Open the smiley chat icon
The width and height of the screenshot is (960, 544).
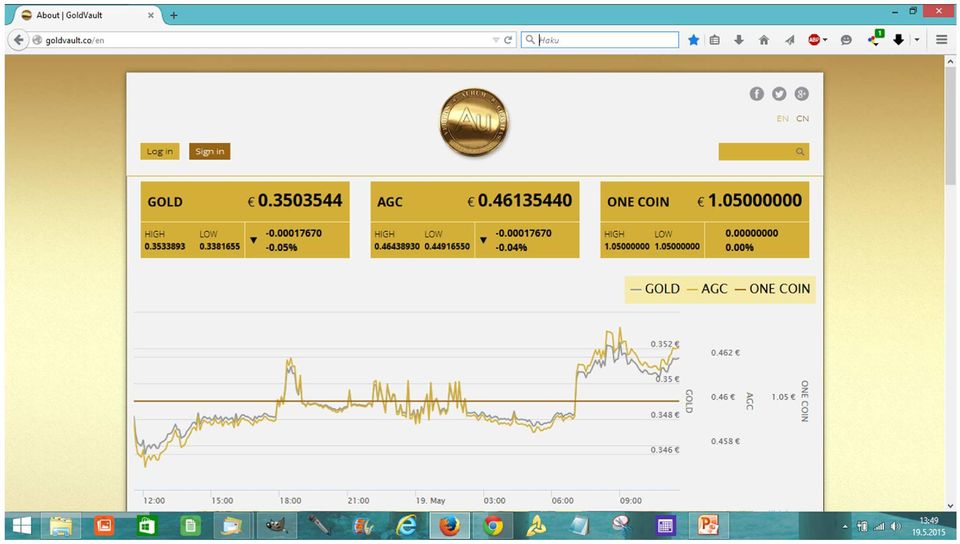click(x=846, y=40)
